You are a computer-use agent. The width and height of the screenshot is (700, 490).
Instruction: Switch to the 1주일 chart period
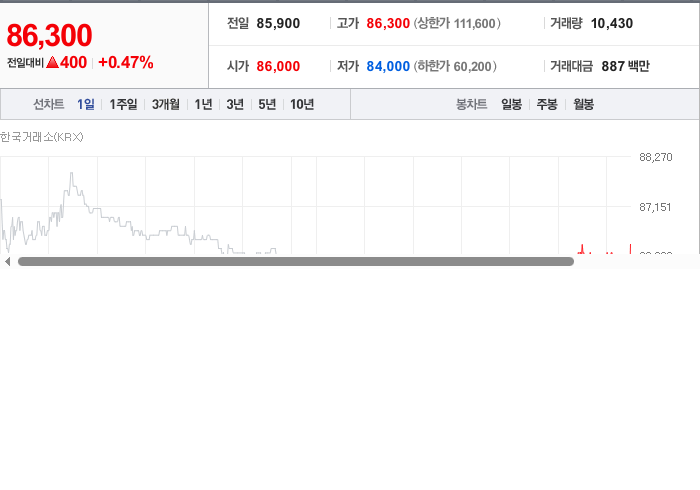123,104
